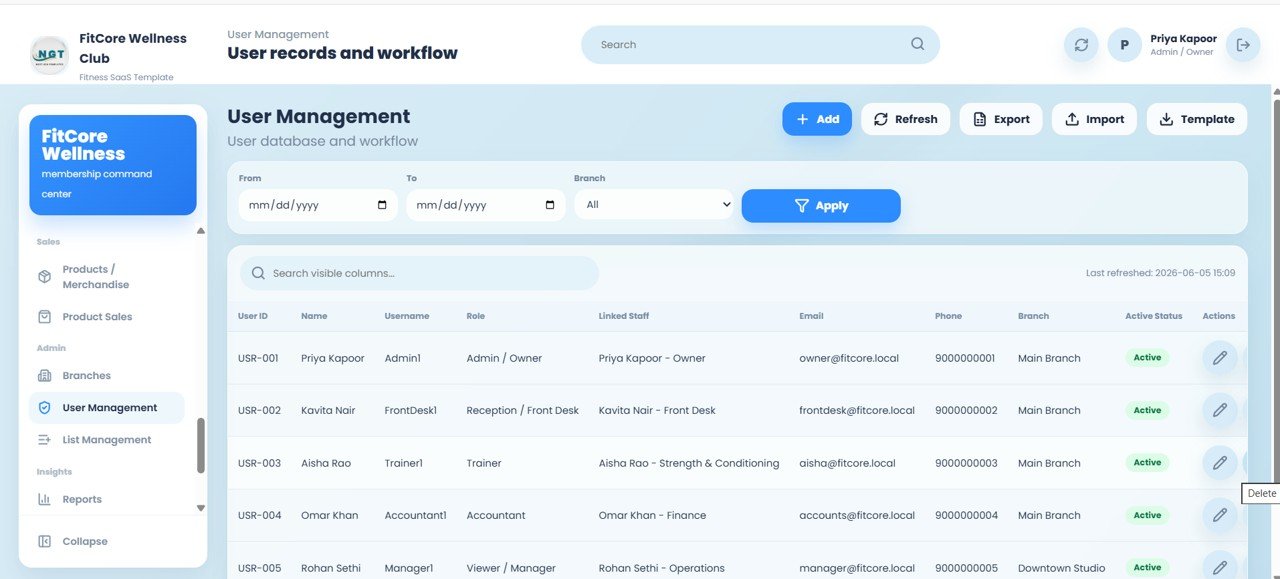
Task: Click the Linked Staff column header
Action: click(x=624, y=316)
